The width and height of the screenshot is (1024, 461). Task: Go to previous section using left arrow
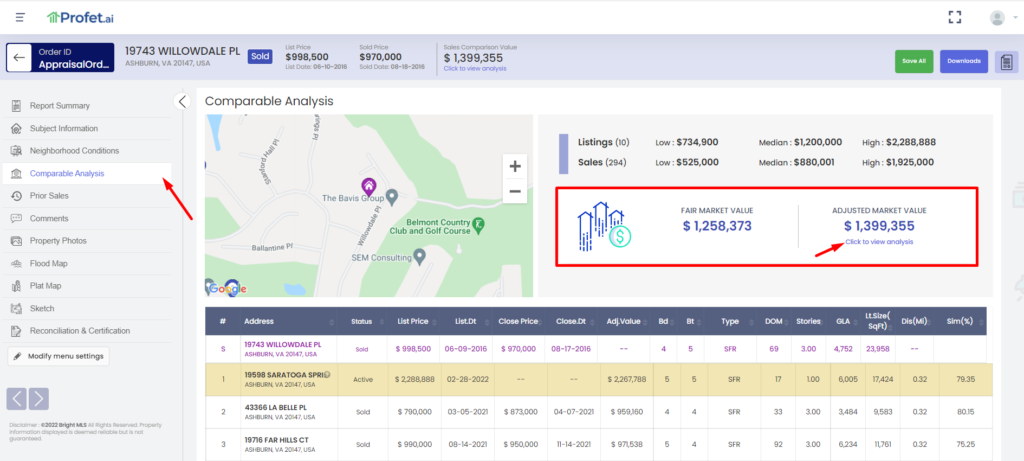pos(17,399)
